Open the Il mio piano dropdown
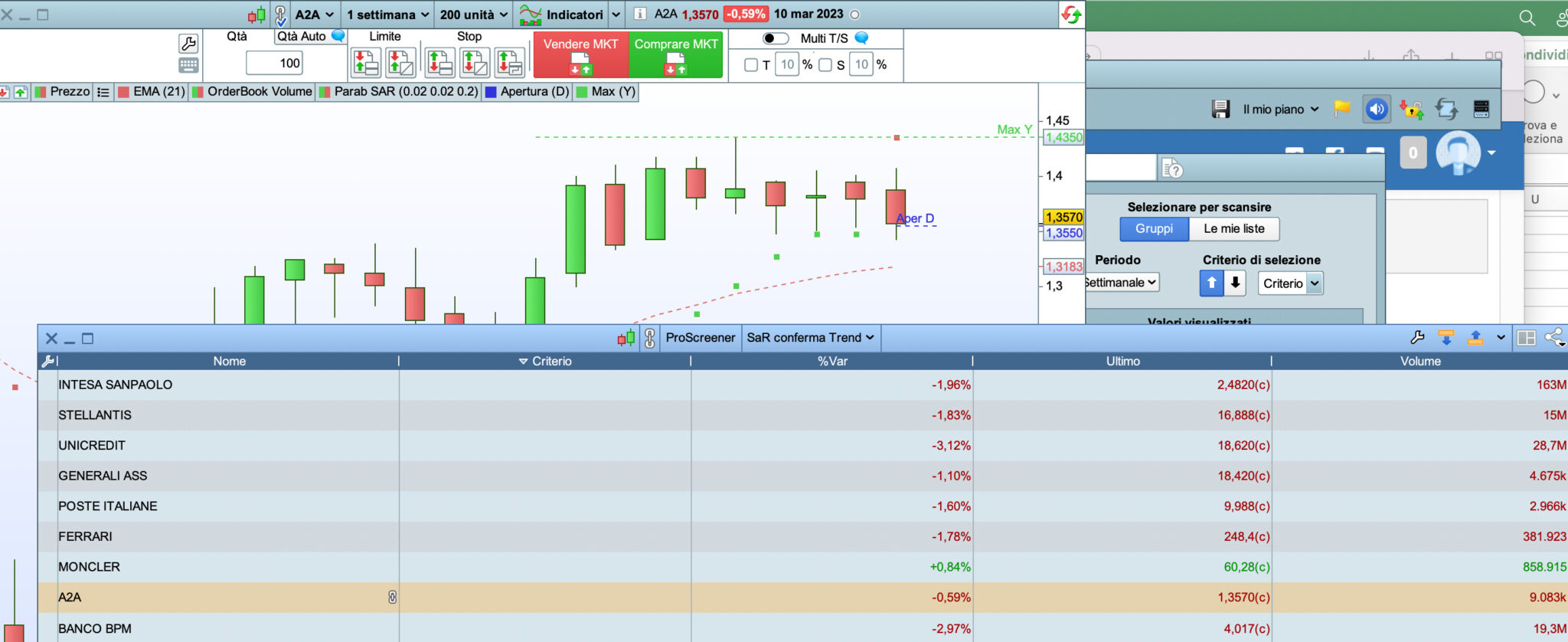 click(x=1281, y=110)
